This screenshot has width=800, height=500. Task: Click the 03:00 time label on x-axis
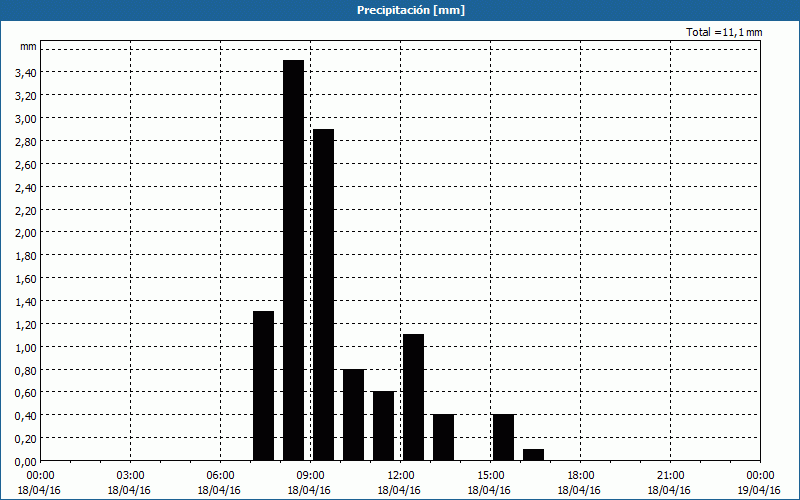point(131,476)
